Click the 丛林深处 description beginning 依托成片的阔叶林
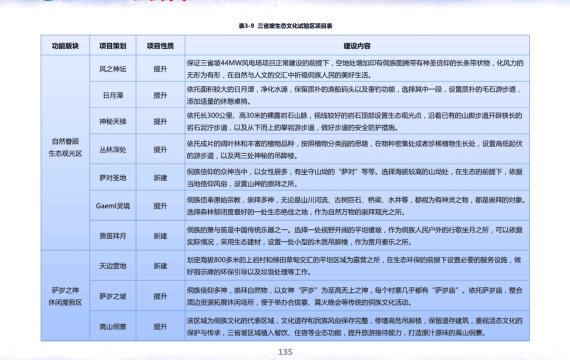The image size is (570, 360). (x=357, y=149)
